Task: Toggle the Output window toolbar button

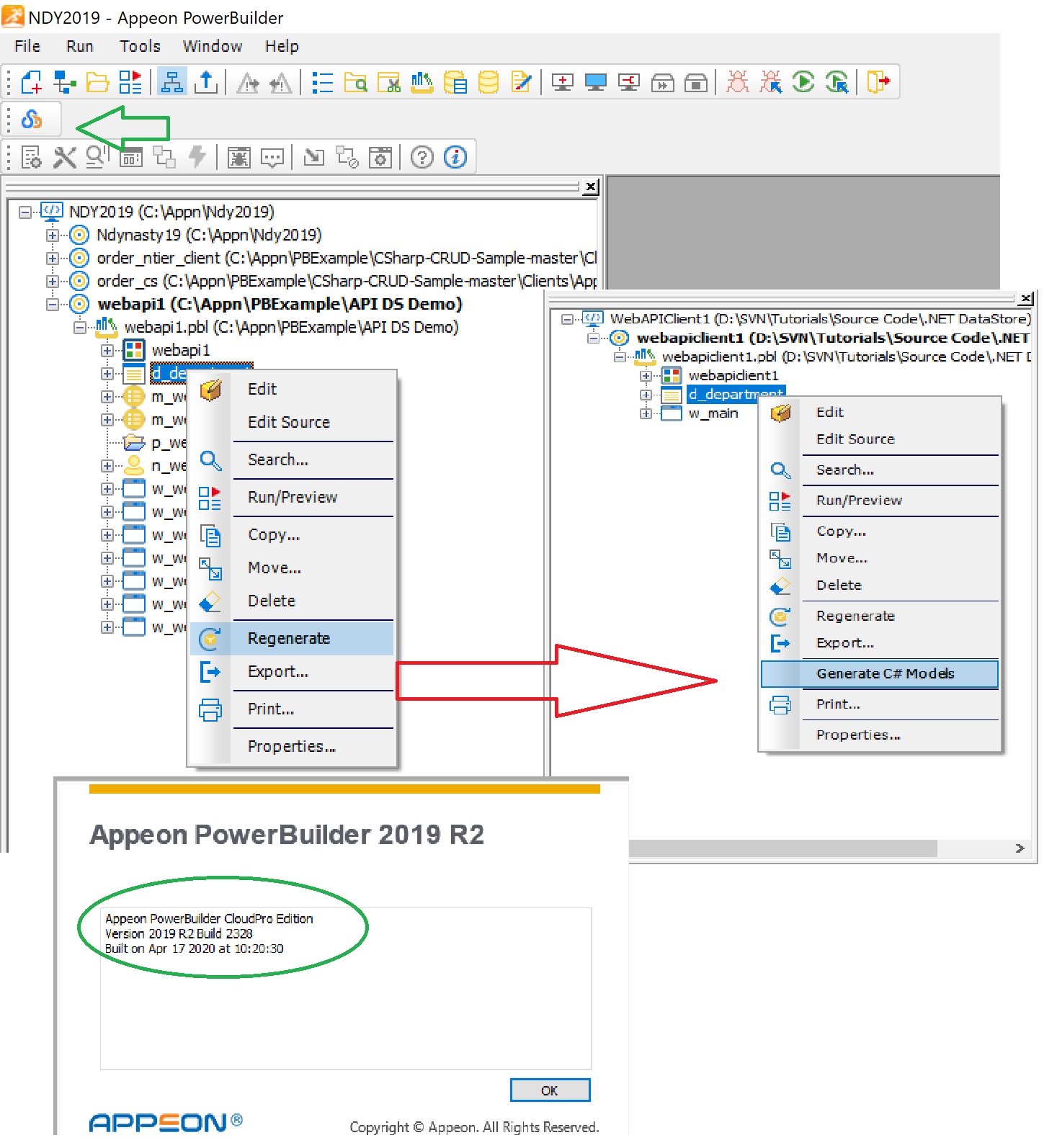Action: coord(206,82)
